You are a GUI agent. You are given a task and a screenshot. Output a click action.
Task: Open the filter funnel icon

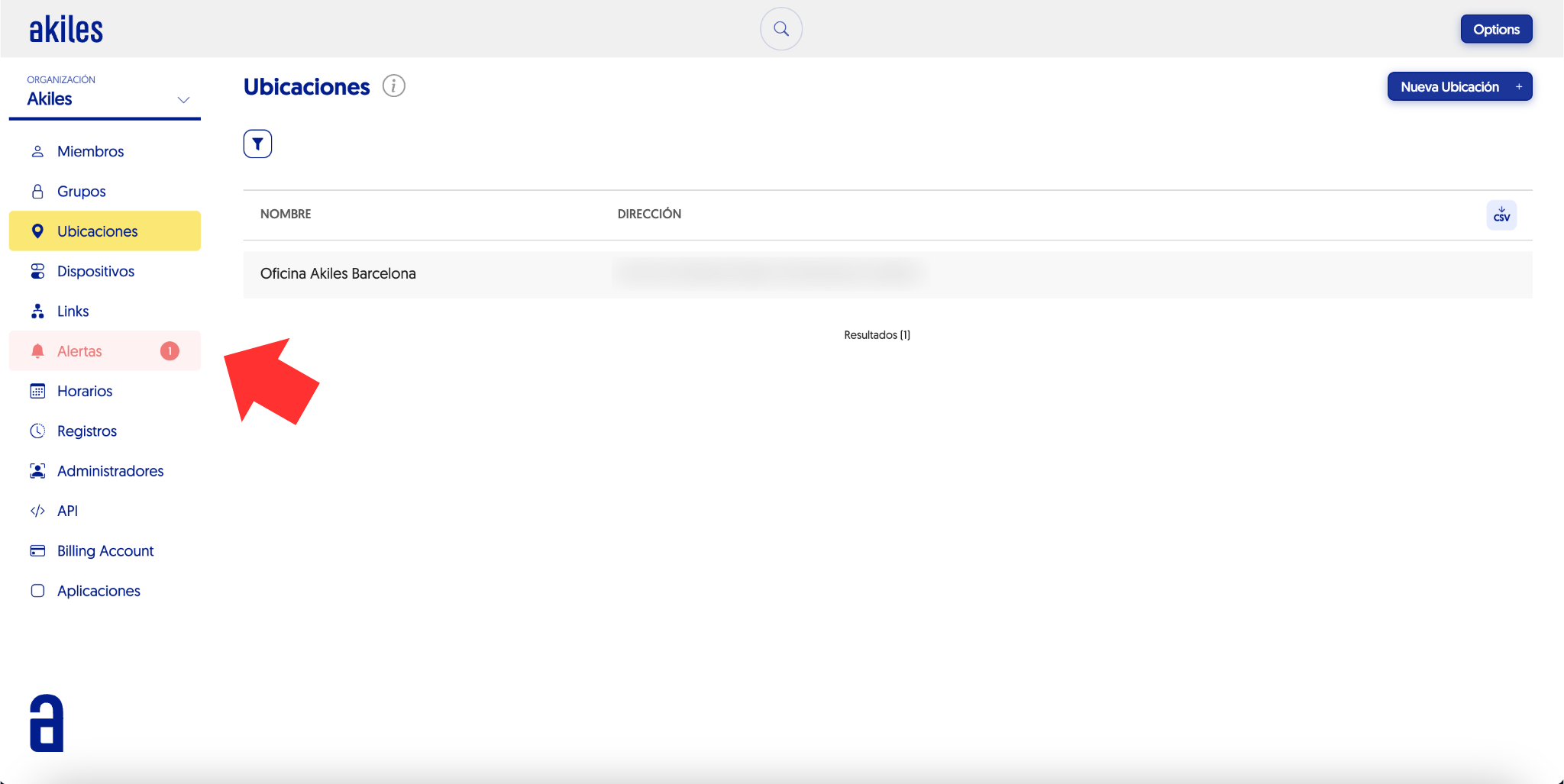point(257,144)
